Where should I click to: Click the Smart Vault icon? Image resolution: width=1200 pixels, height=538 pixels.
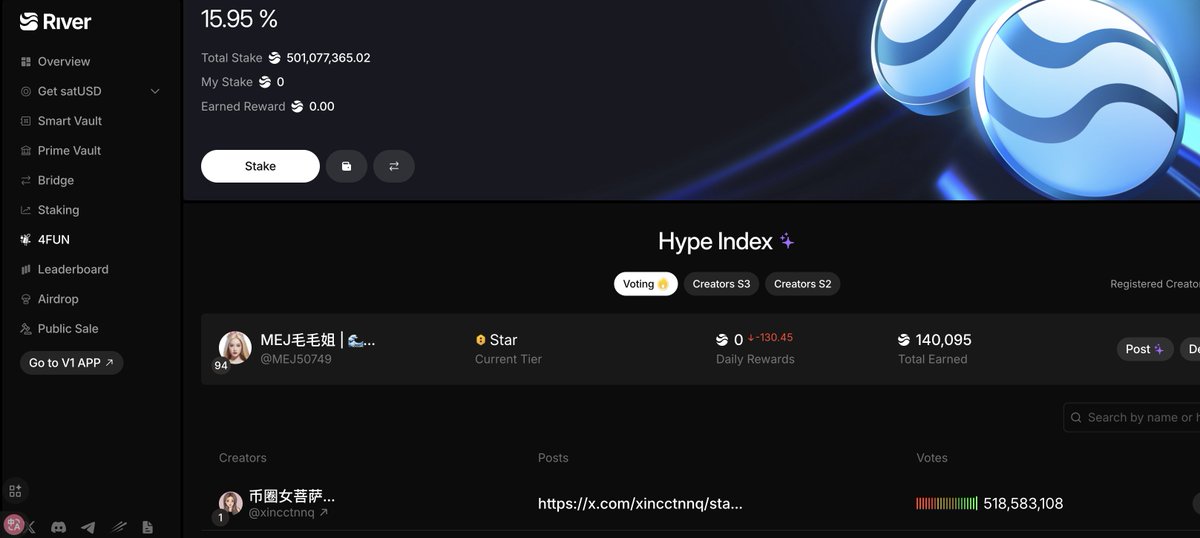click(x=26, y=121)
